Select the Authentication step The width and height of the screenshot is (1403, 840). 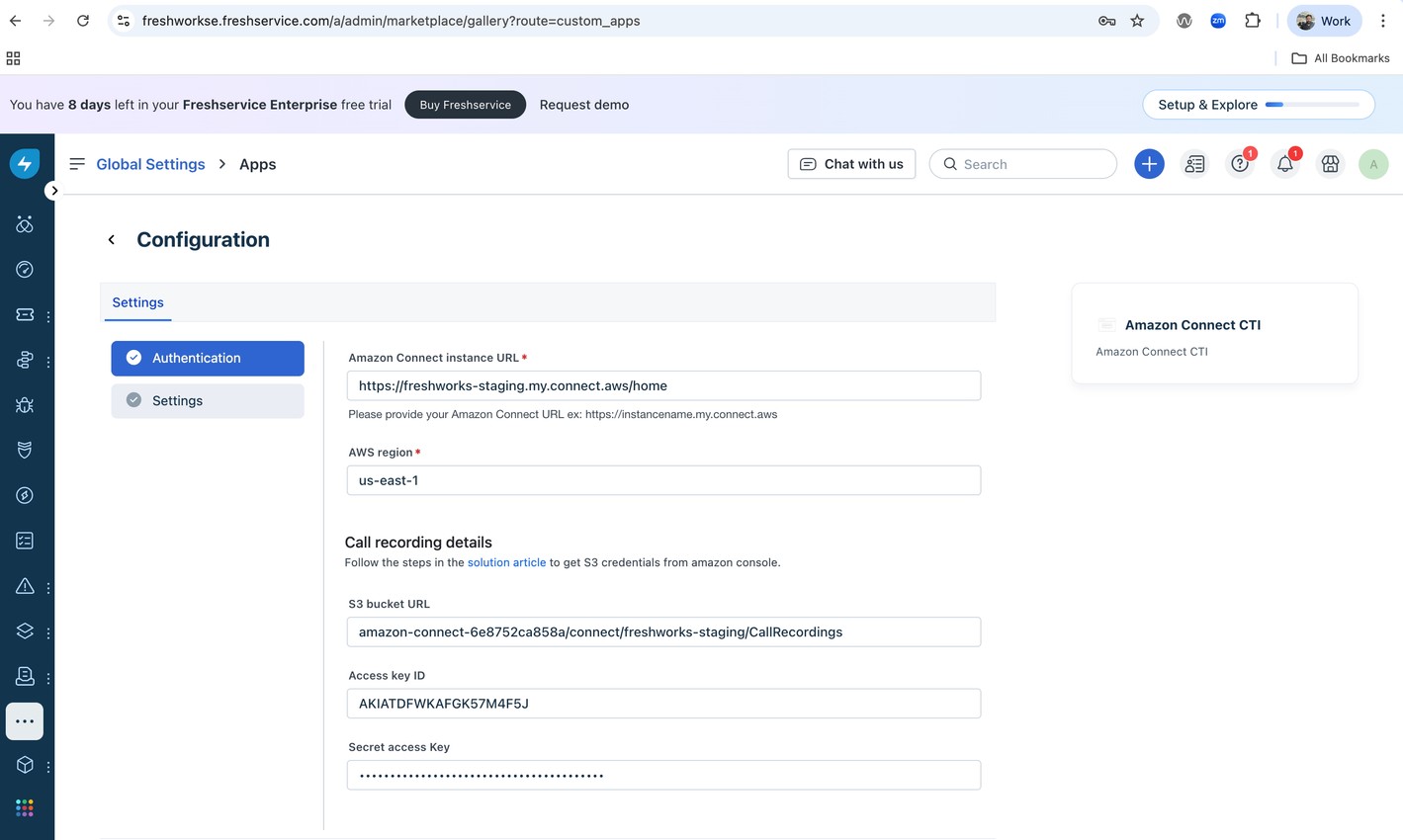click(208, 358)
